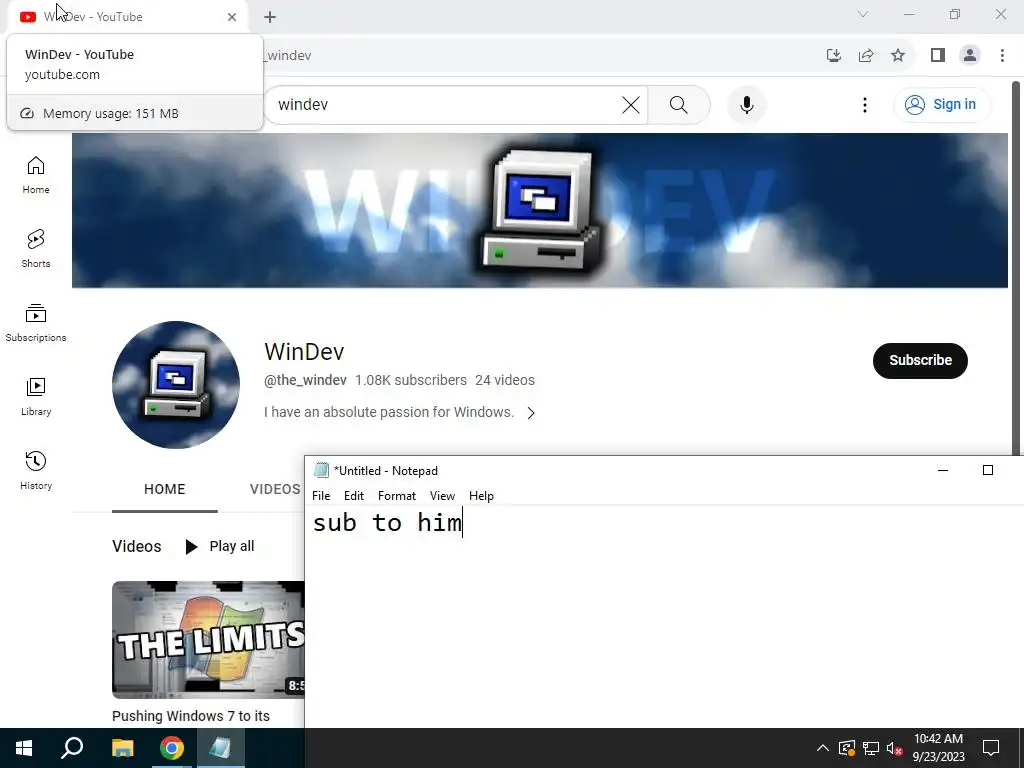The width and height of the screenshot is (1024, 768).
Task: Open Library in the YouTube sidebar
Action: click(x=36, y=396)
